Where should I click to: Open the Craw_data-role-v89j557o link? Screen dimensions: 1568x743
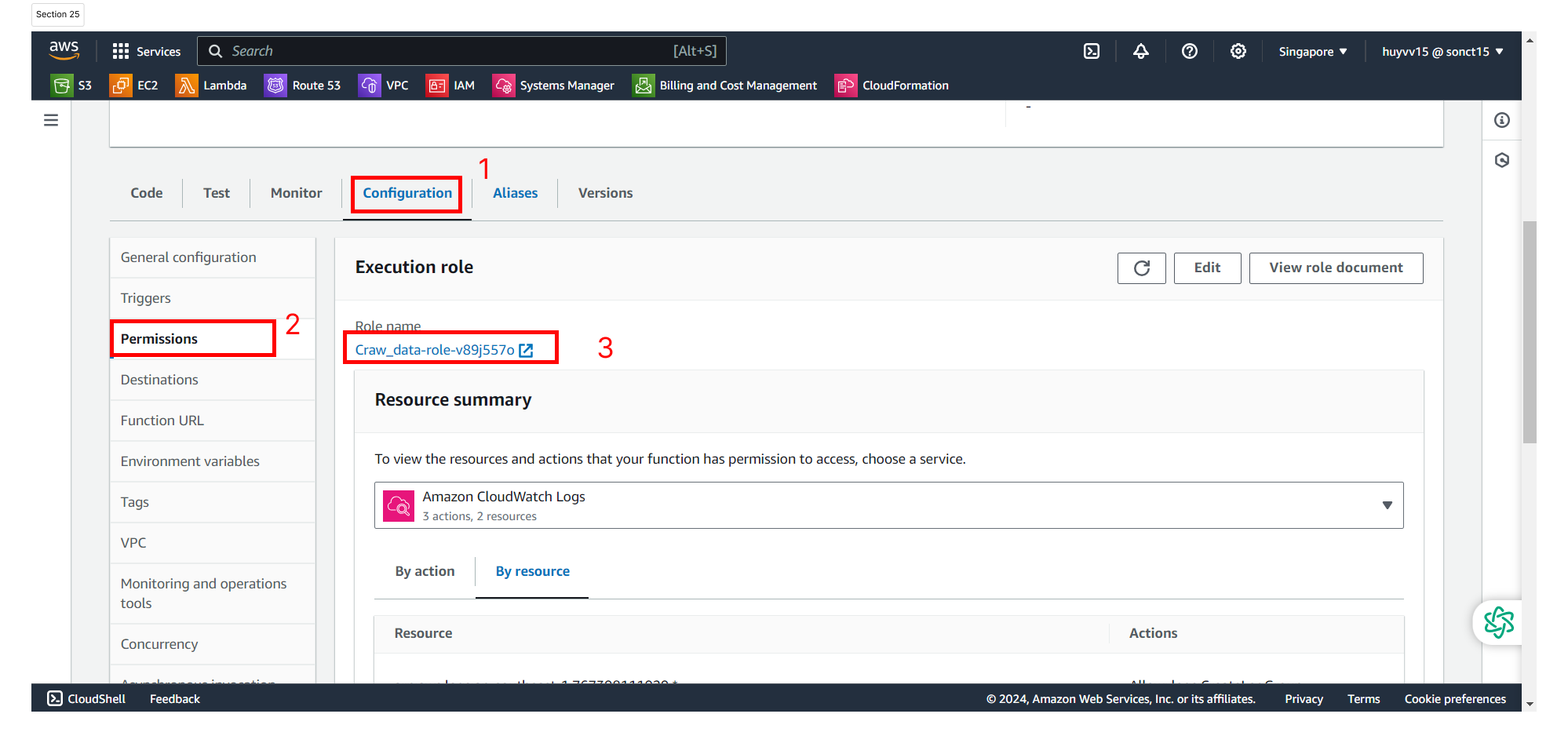435,350
